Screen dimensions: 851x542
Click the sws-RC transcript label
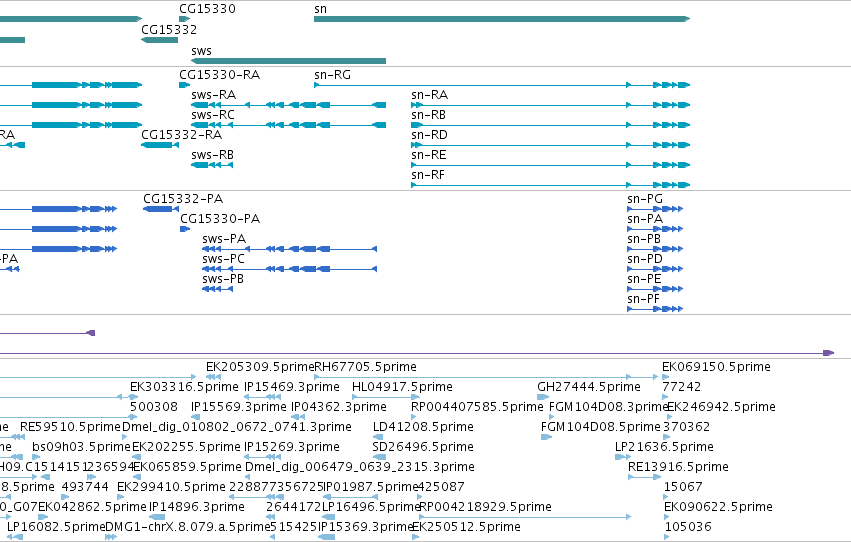[213, 115]
